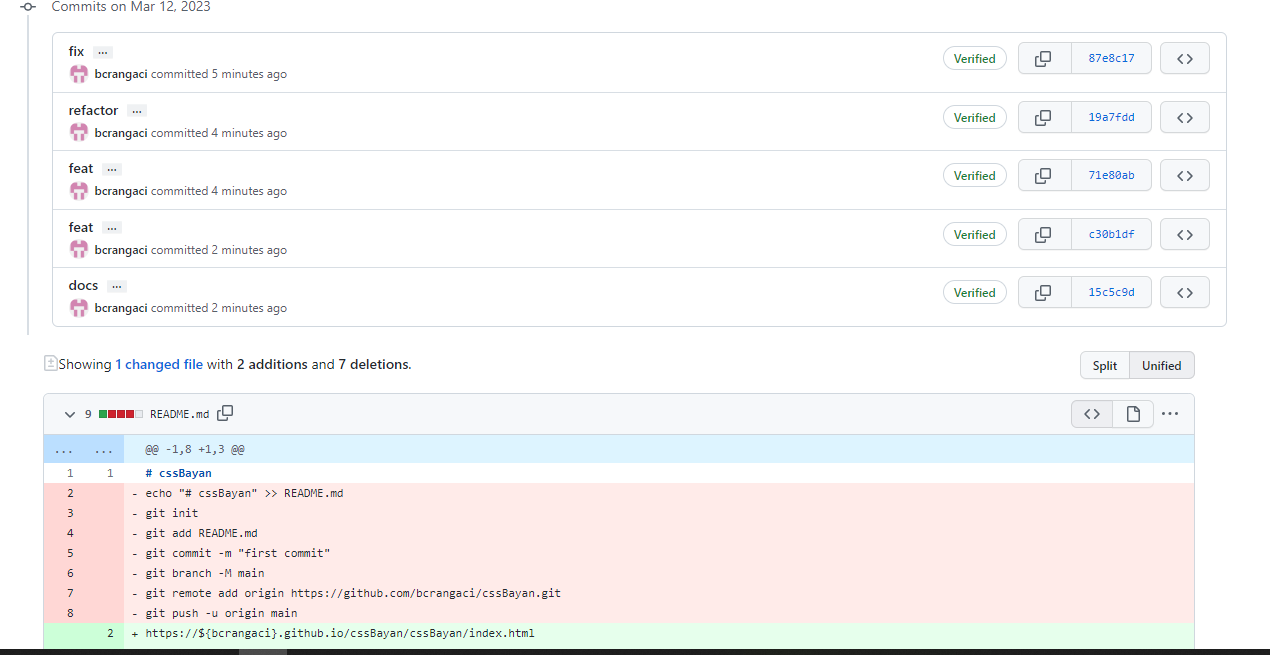Image resolution: width=1270 pixels, height=655 pixels.
Task: Click the file tree toggle icon beside Showing
Action: [50, 363]
